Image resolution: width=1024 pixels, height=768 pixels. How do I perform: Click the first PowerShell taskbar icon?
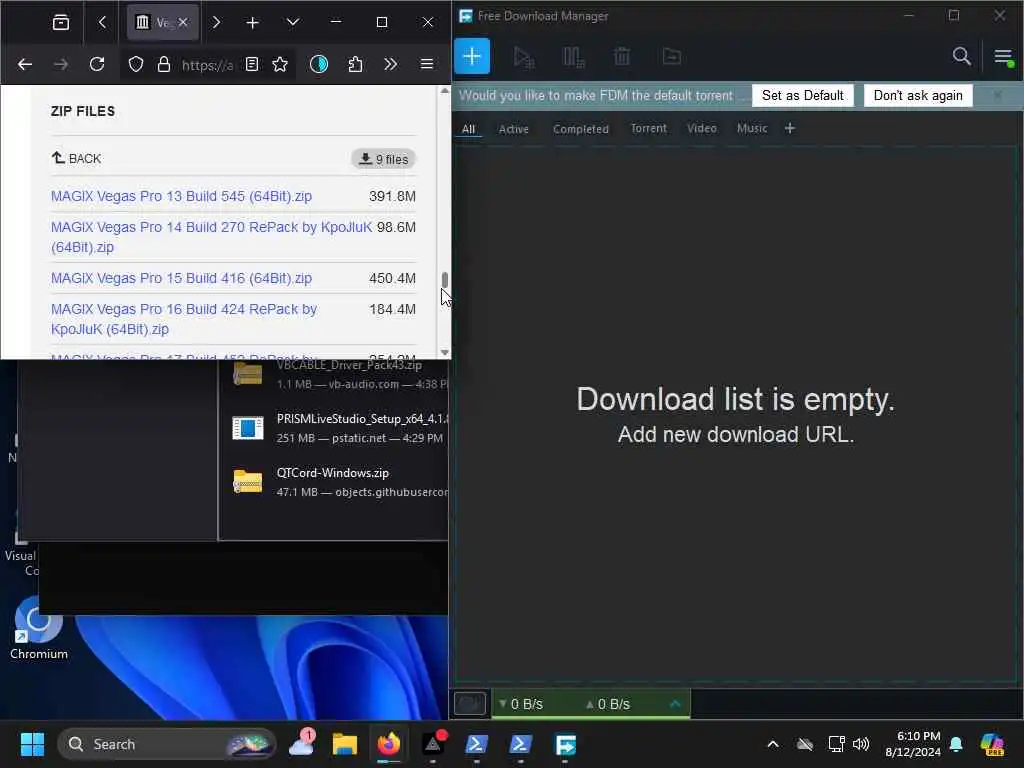[476, 744]
